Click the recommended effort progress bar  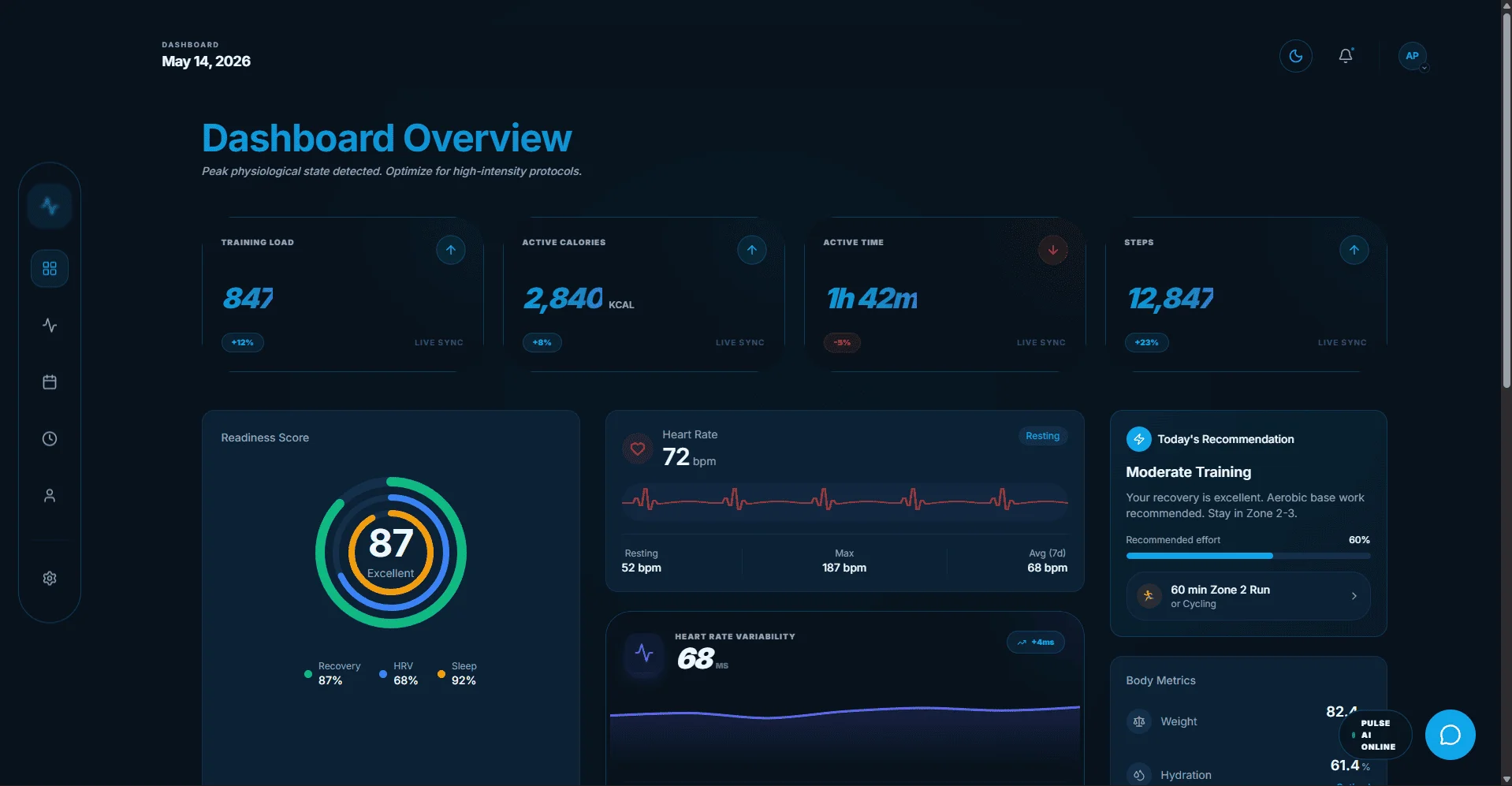pyautogui.click(x=1248, y=556)
